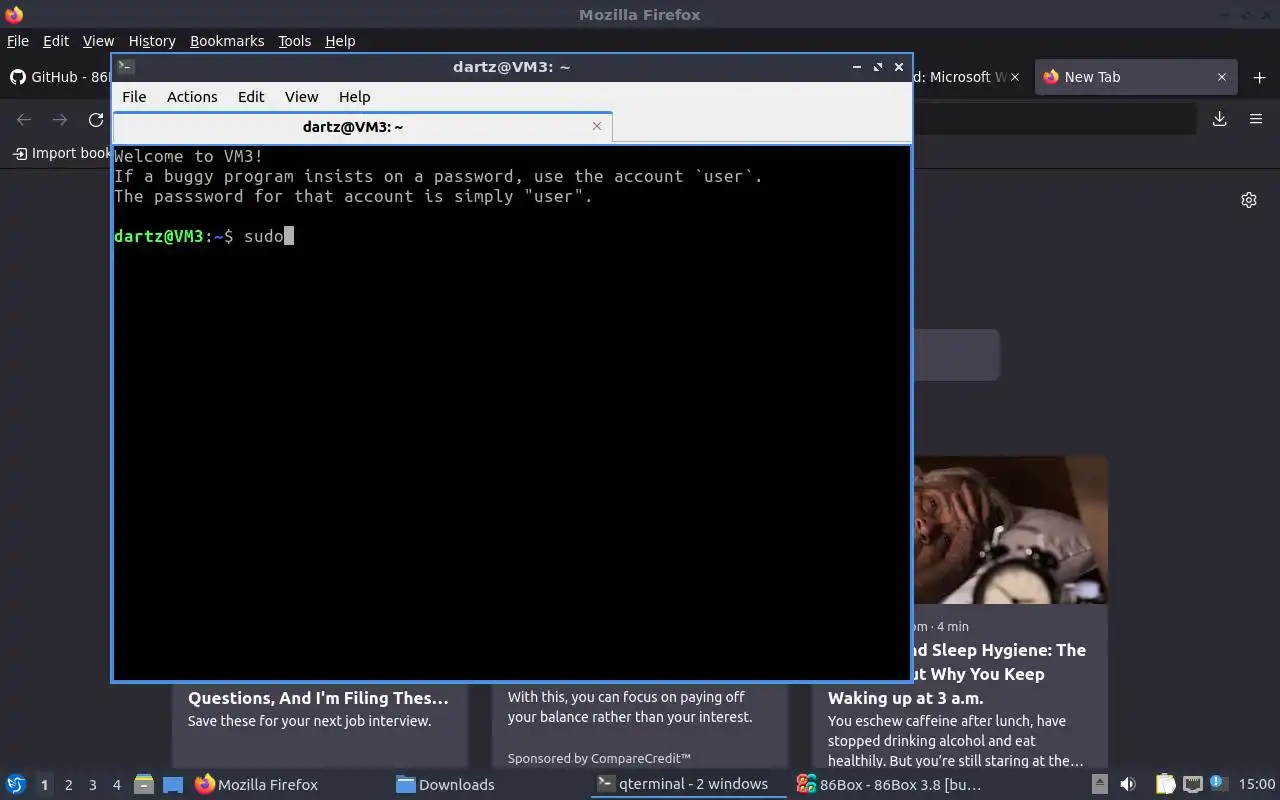The height and width of the screenshot is (800, 1280).
Task: Open Firefox Edit menu
Action: pyautogui.click(x=56, y=41)
